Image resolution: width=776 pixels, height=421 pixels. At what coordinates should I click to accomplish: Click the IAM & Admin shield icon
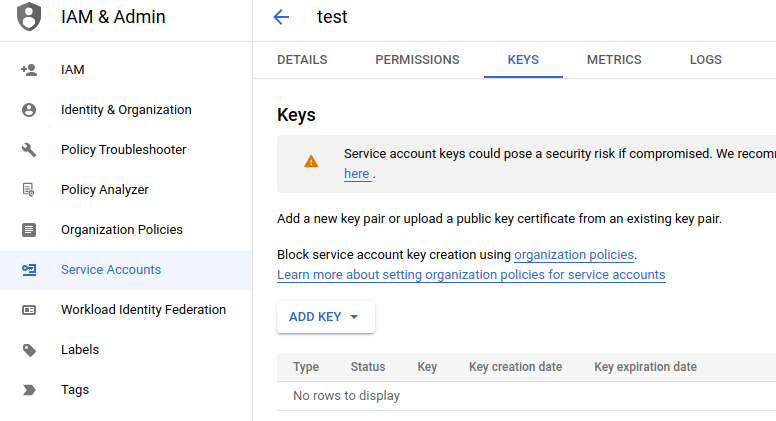coord(29,16)
